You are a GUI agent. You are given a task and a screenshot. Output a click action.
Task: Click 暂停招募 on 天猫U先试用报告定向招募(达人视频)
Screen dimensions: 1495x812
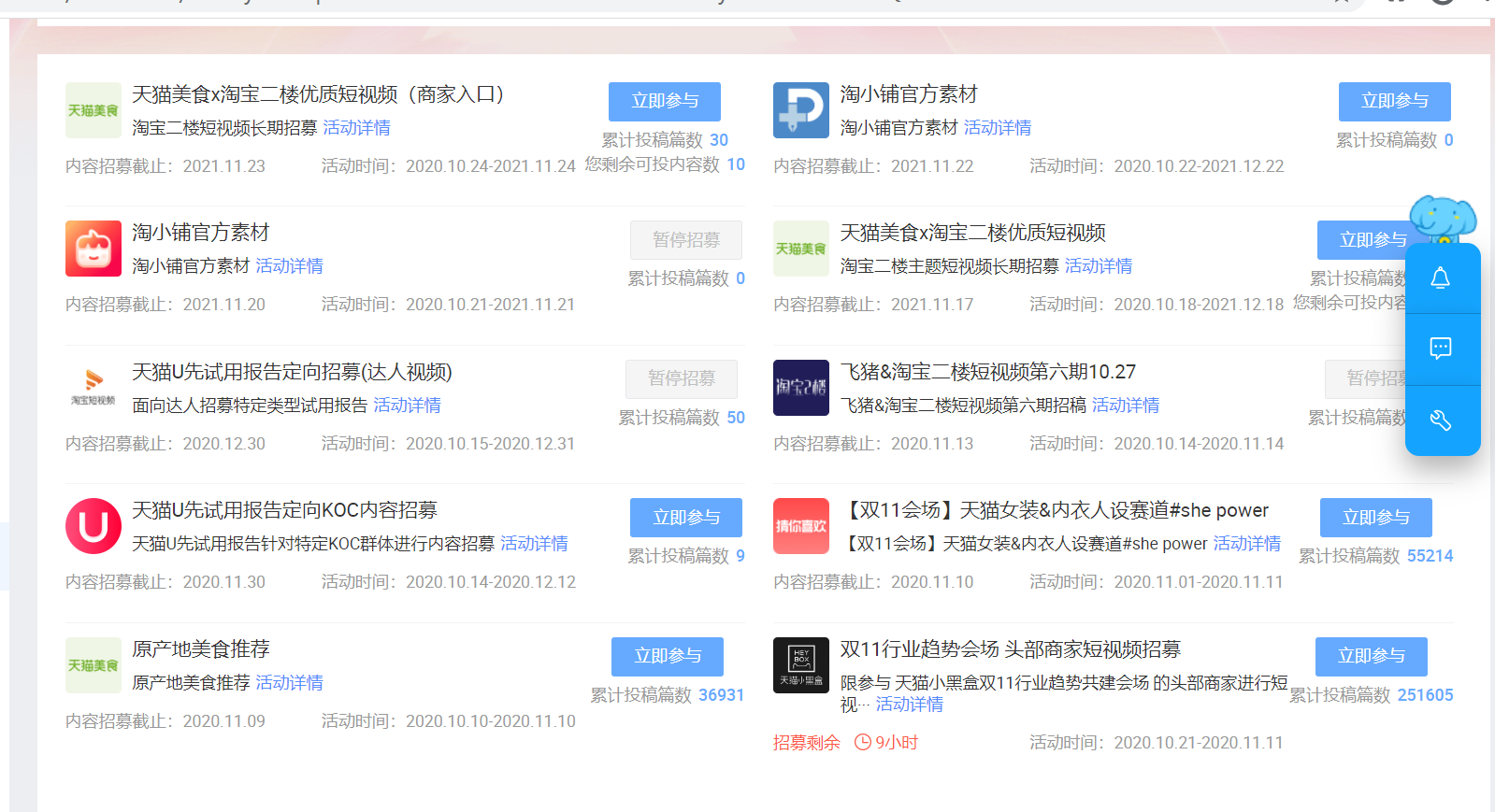click(682, 379)
